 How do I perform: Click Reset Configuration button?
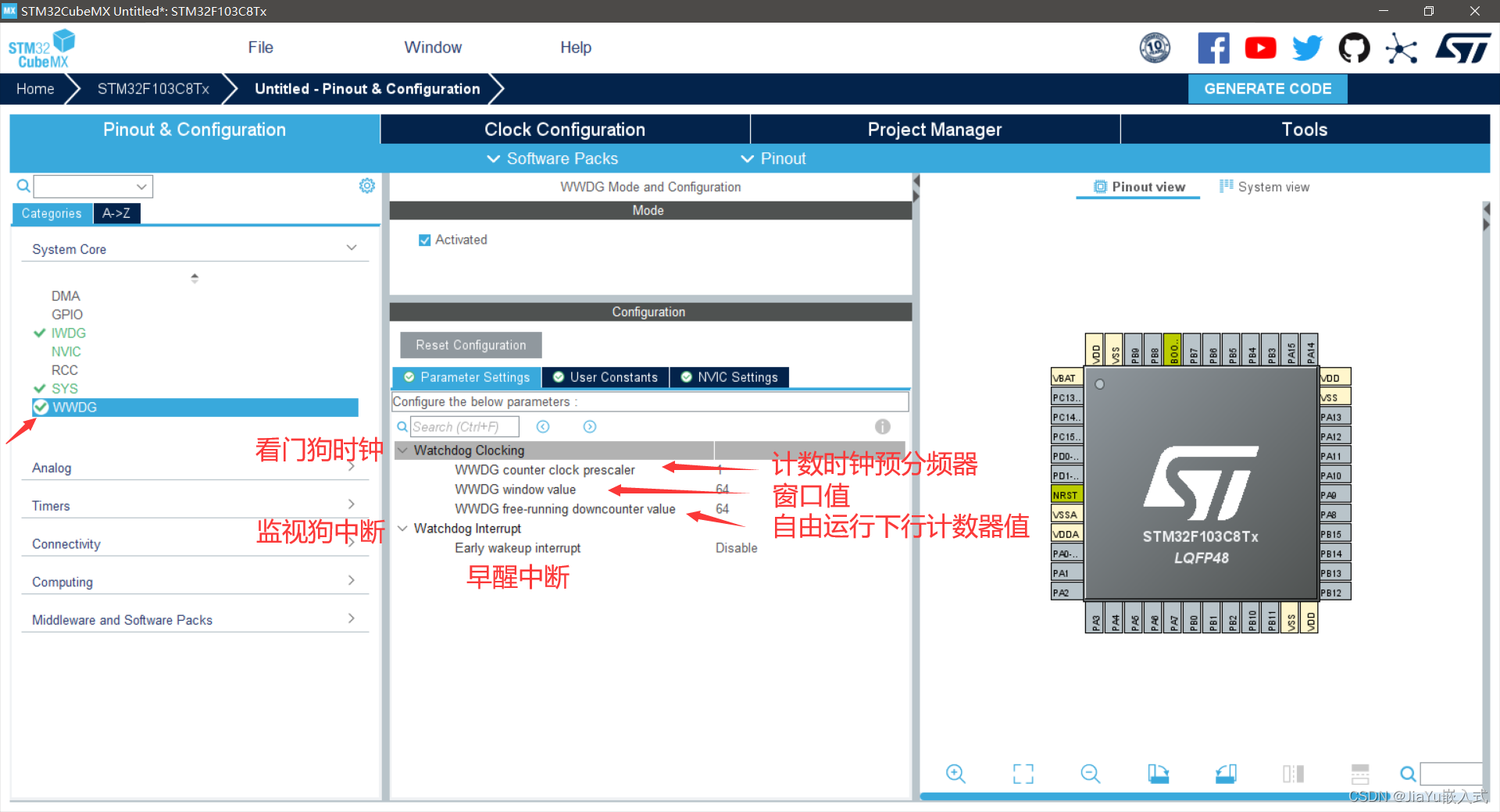471,345
